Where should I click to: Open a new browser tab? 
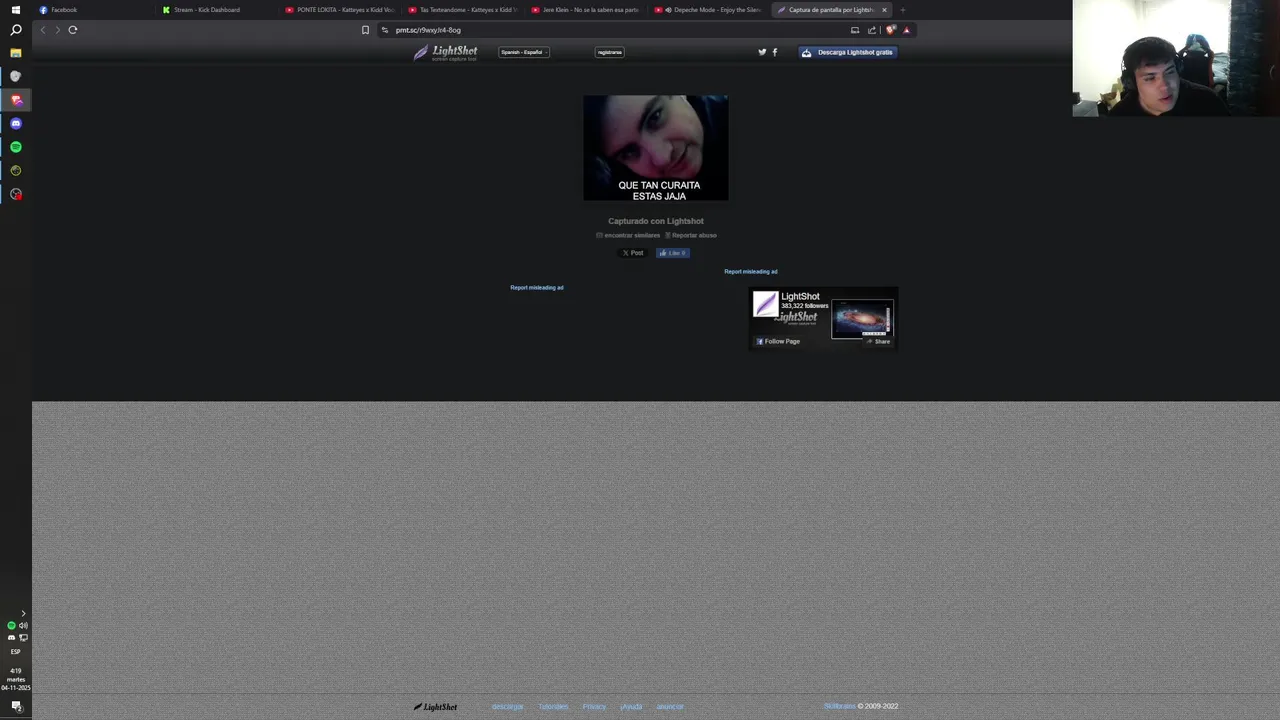tap(902, 10)
